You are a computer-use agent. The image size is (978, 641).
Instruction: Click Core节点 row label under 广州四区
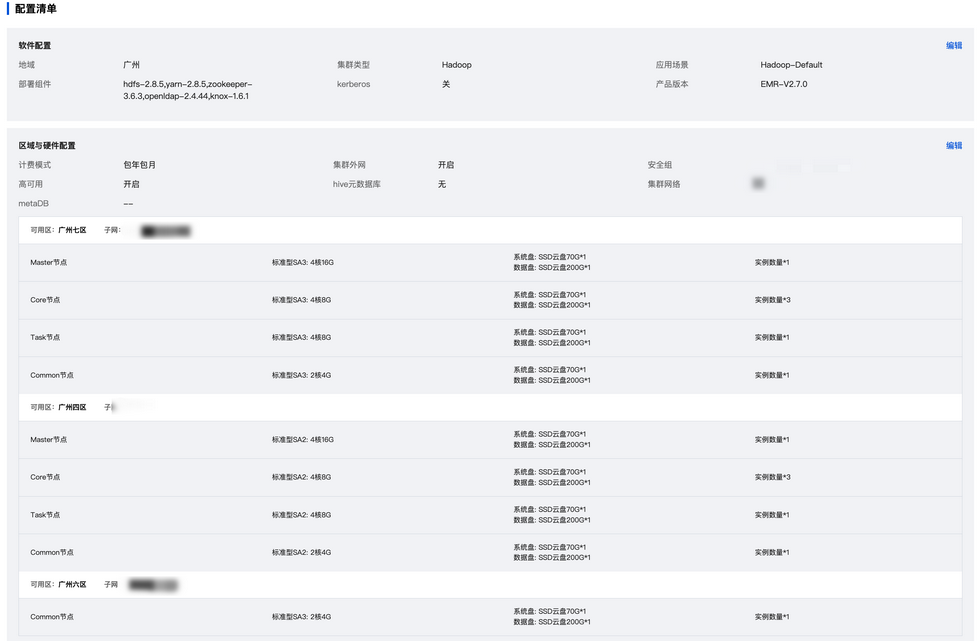pos(46,477)
